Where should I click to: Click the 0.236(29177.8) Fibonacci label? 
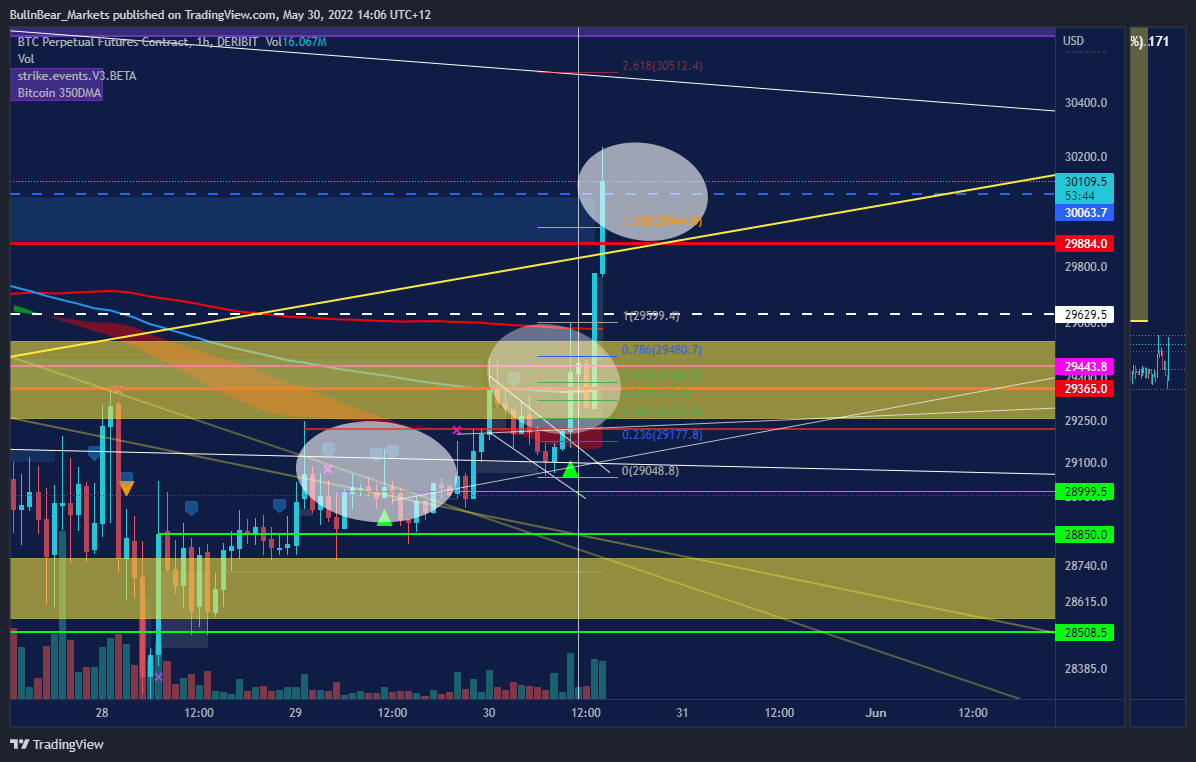(662, 435)
